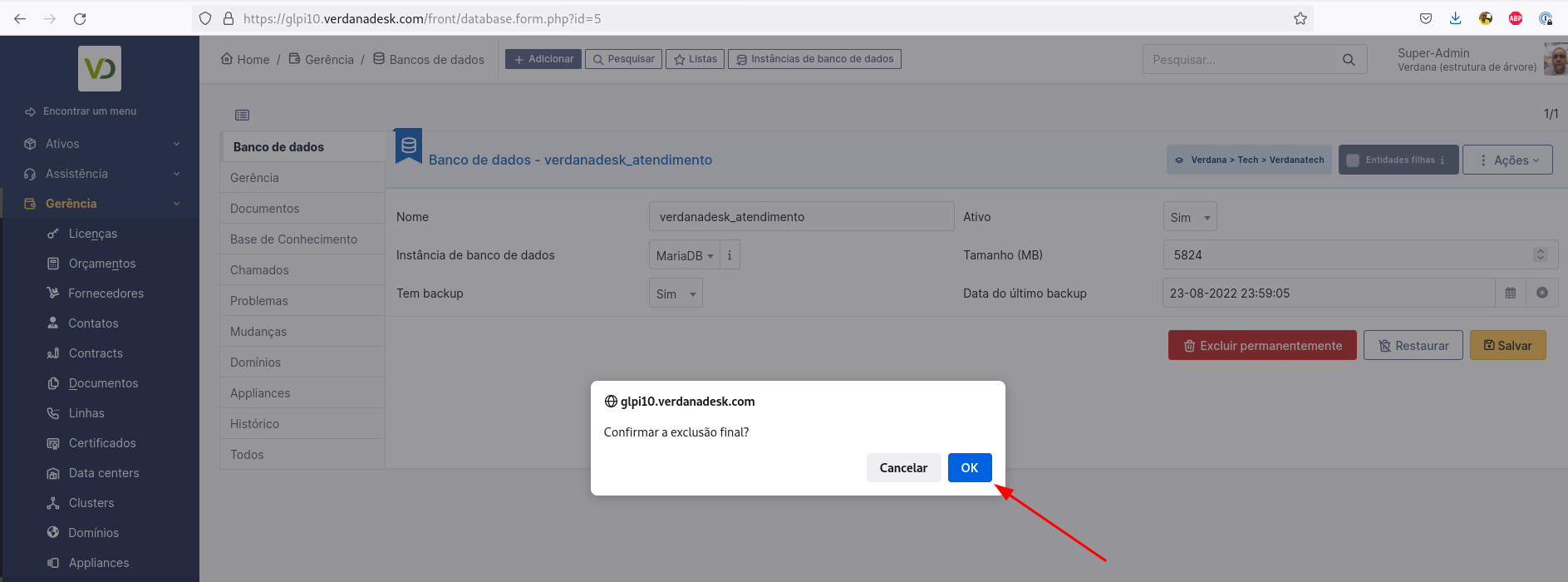This screenshot has width=1568, height=582.
Task: Click the Bancos de dados breadcrumb
Action: pos(429,59)
